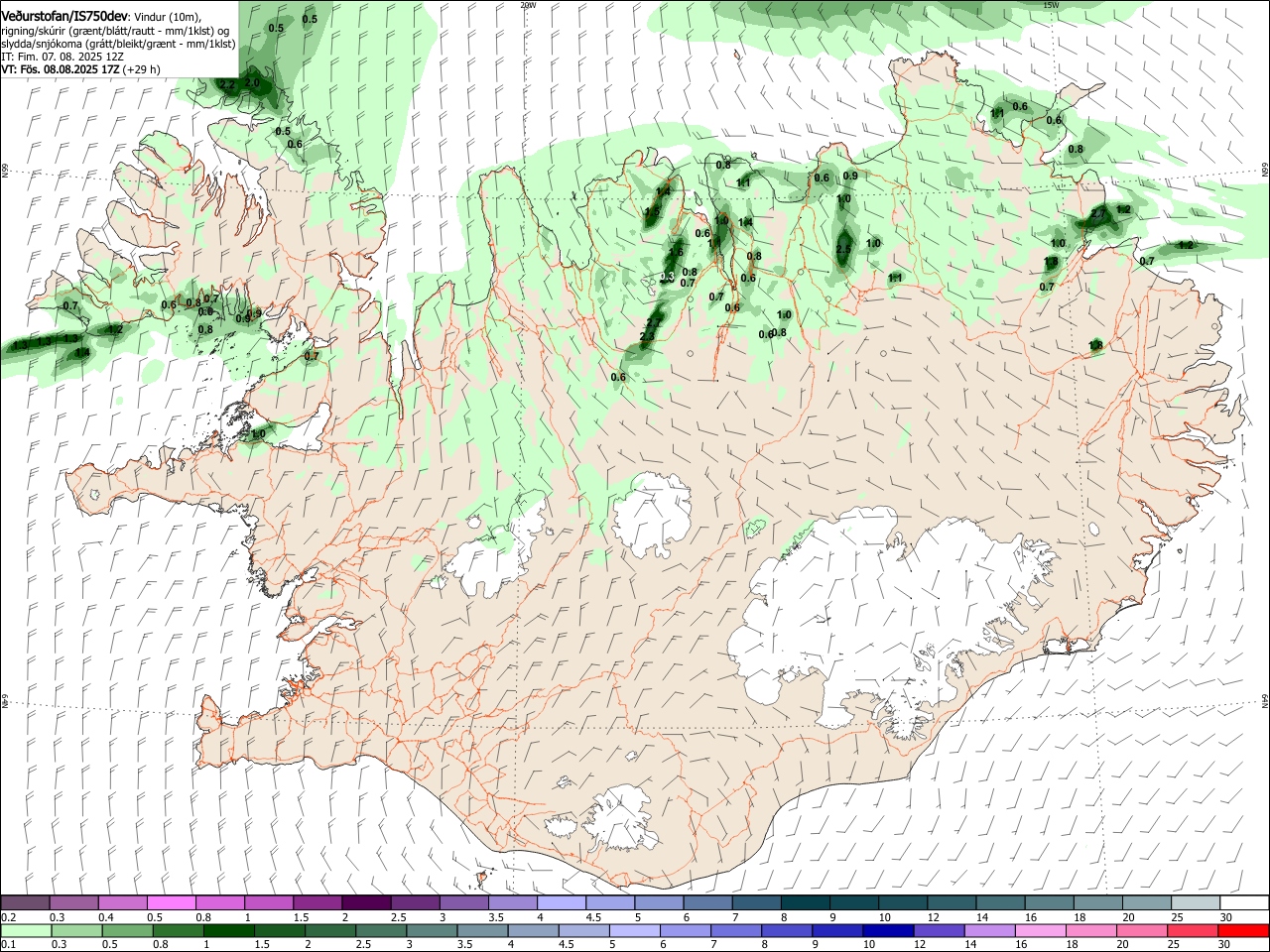
Task: Select the 'IT: Fim. 07. 08. 2025 12Z' line
Action: (x=62, y=57)
